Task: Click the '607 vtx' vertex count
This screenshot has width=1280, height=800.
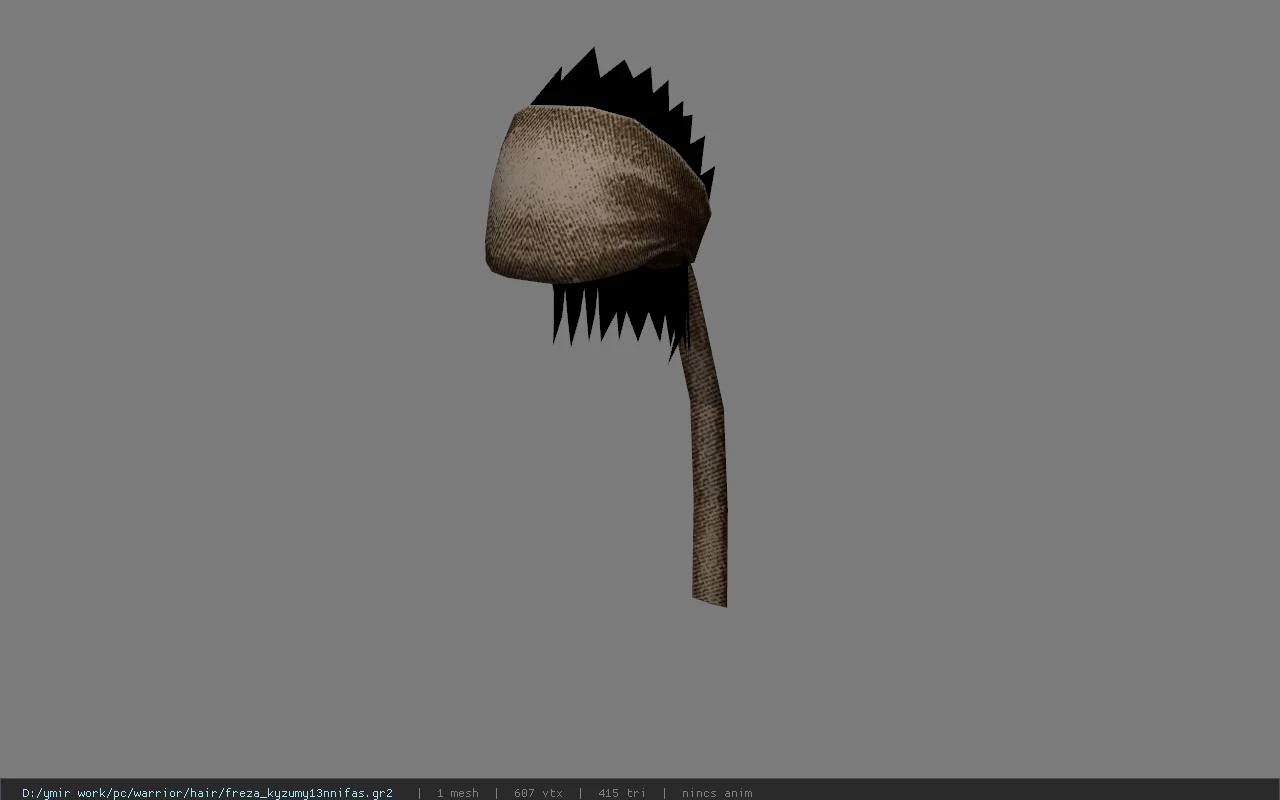Action: coord(538,793)
